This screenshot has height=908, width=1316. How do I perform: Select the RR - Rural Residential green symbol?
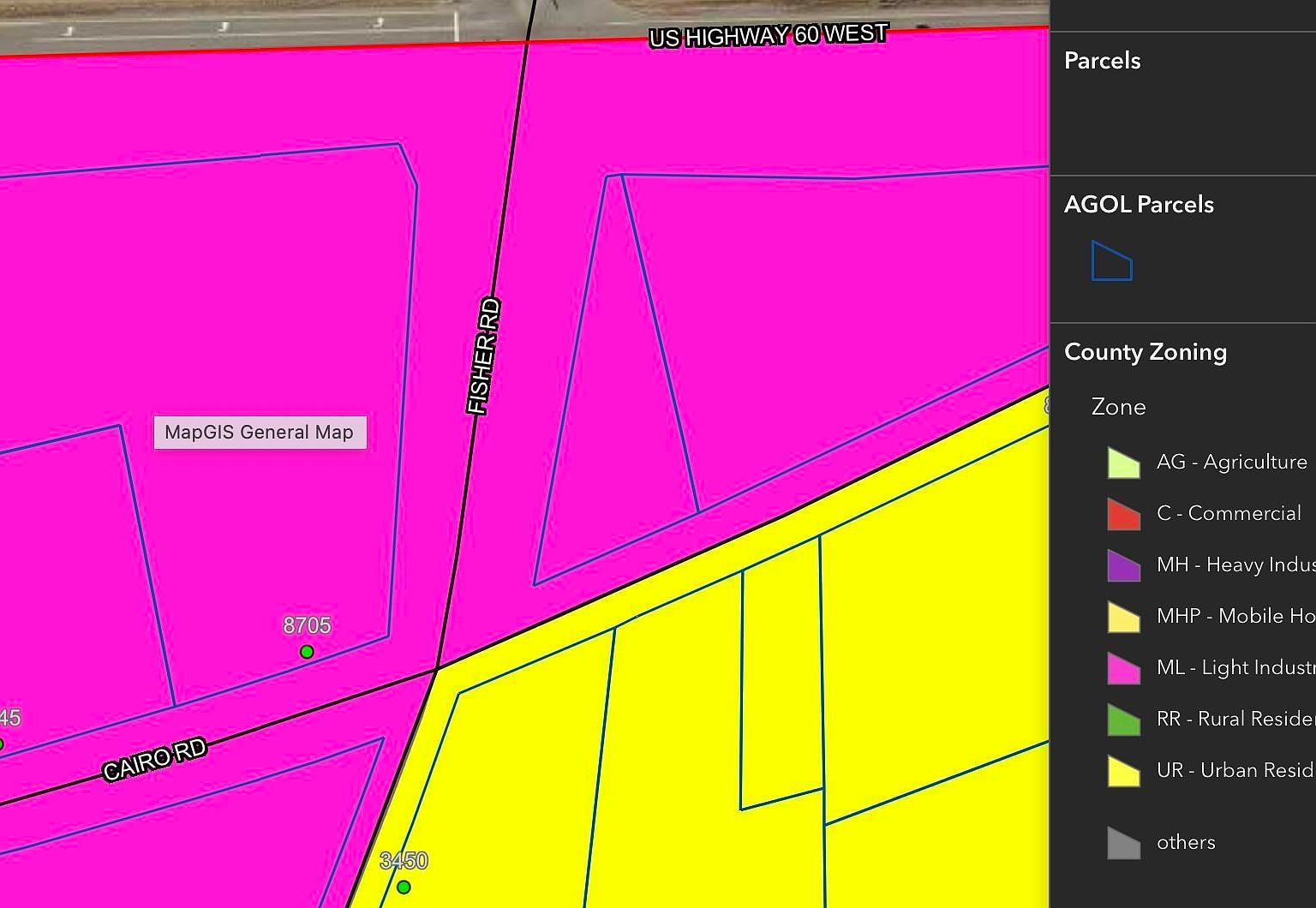[x=1123, y=719]
